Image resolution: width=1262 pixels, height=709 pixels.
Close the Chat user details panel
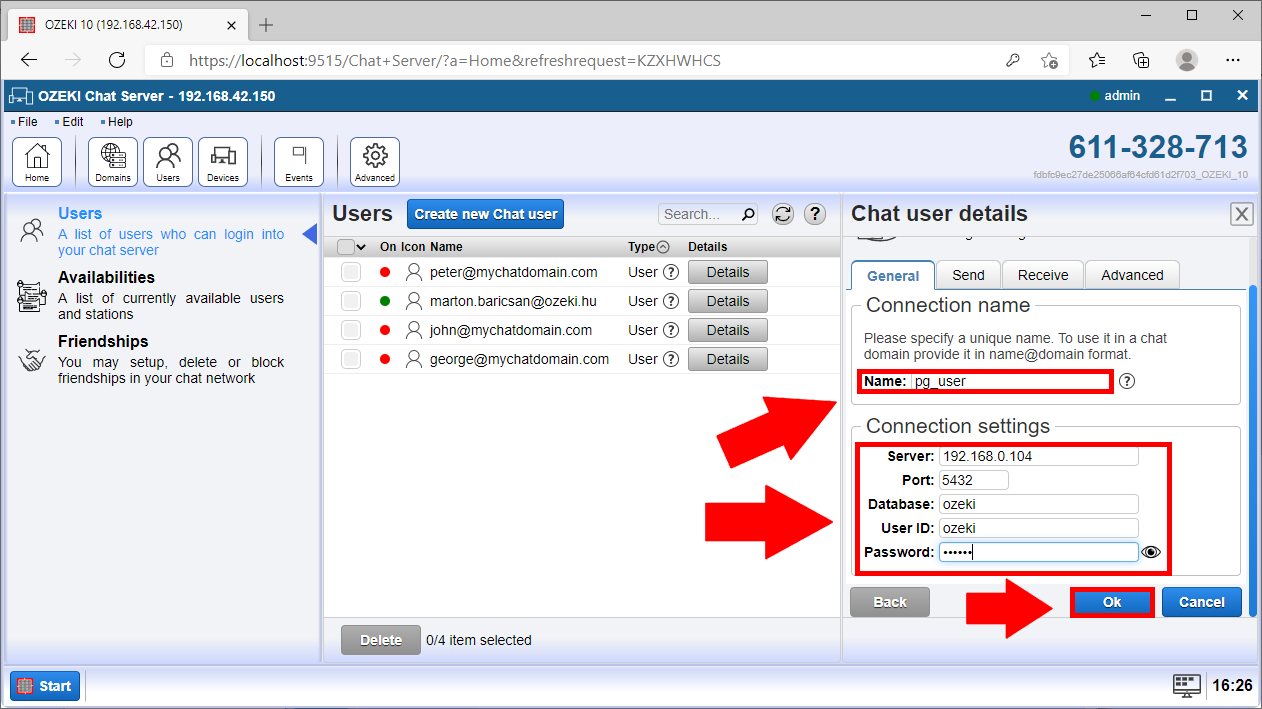tap(1241, 214)
